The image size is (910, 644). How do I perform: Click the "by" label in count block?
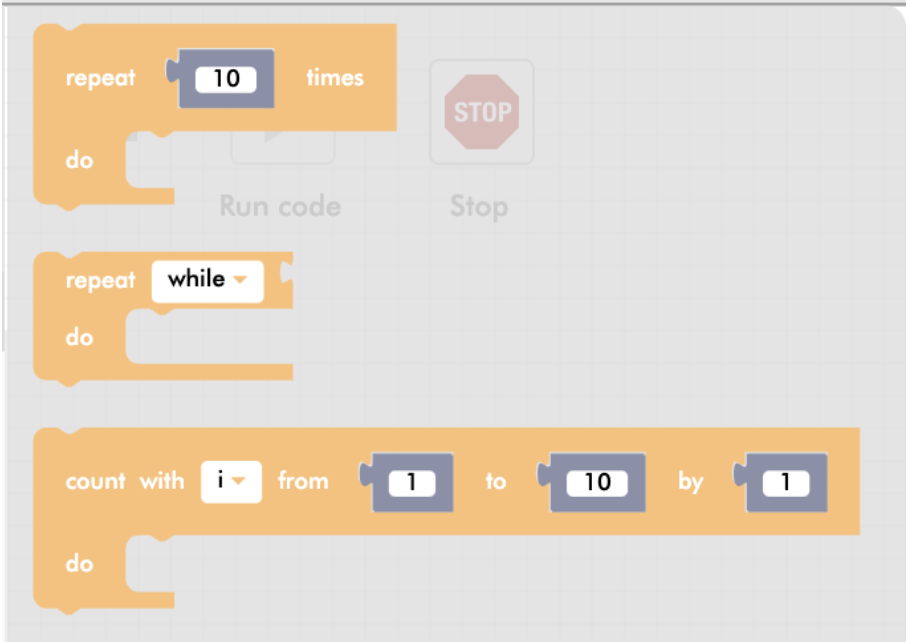coord(691,482)
